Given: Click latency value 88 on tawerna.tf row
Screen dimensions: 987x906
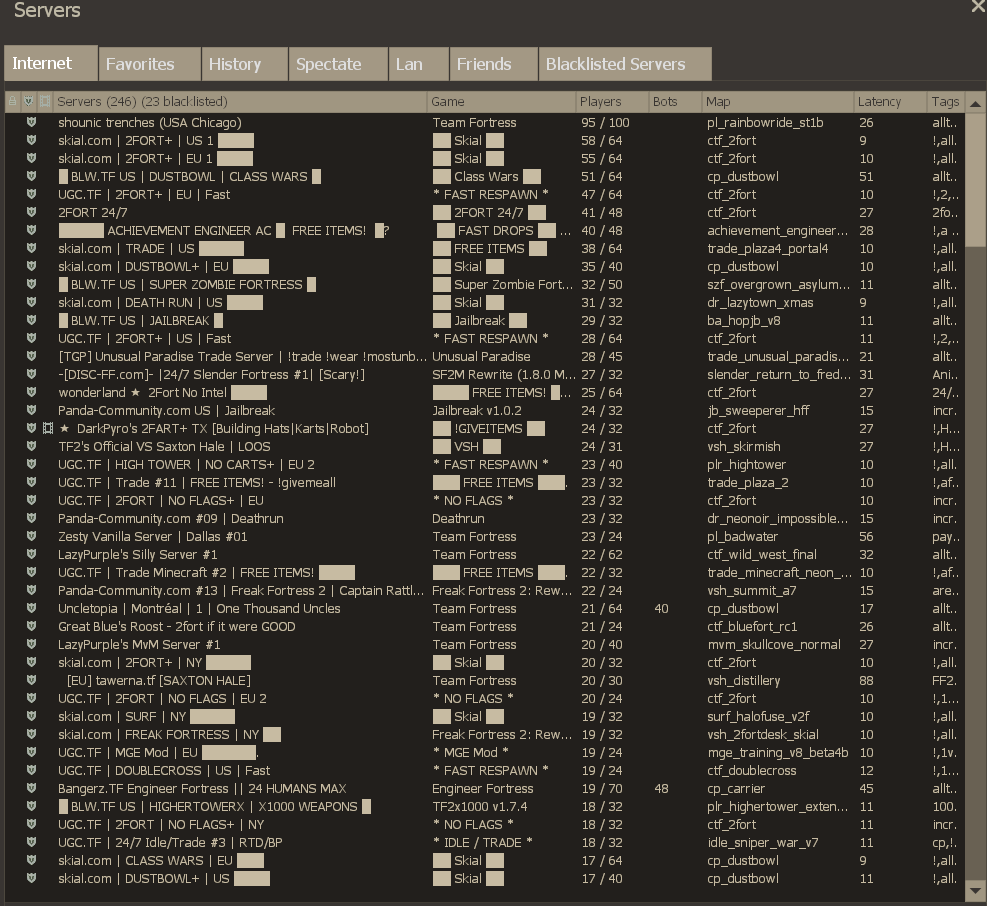Looking at the screenshot, I should [x=866, y=681].
